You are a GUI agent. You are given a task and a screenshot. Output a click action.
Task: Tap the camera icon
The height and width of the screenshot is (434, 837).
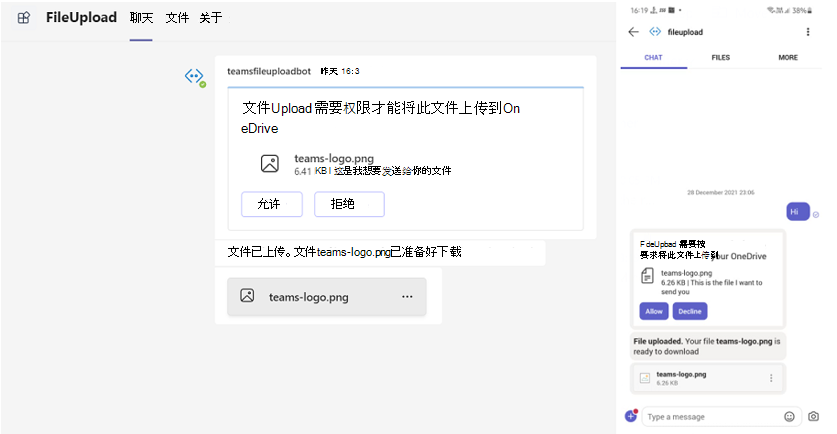(814, 416)
